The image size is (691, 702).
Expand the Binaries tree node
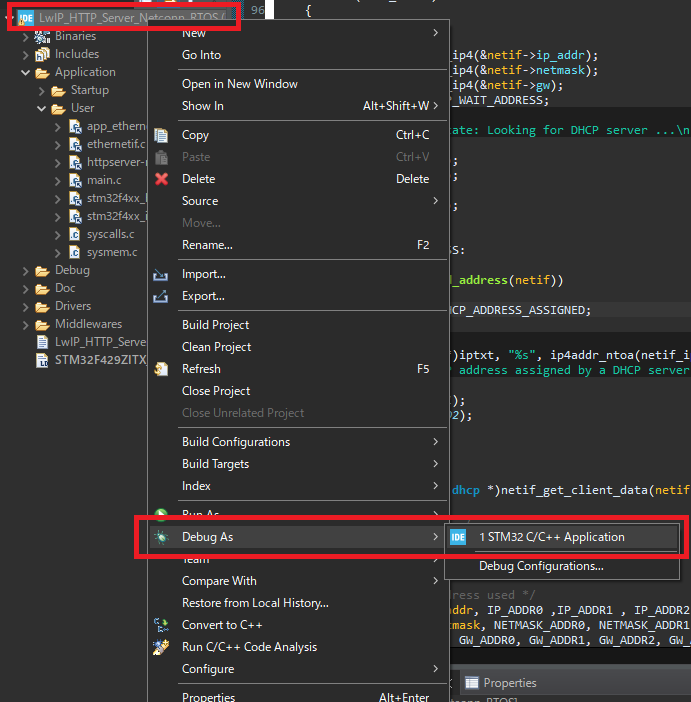26,37
